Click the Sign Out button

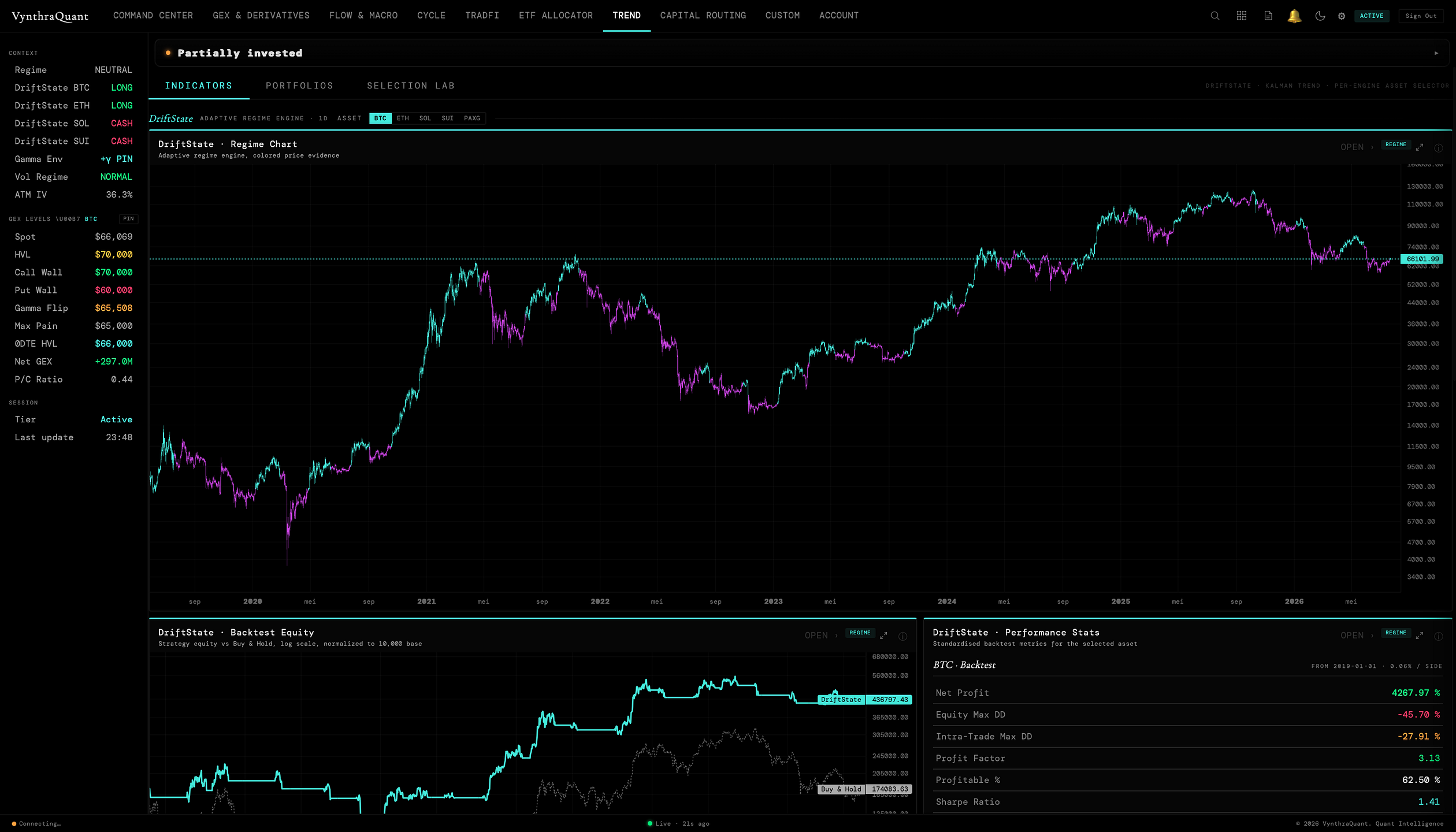coord(1421,16)
